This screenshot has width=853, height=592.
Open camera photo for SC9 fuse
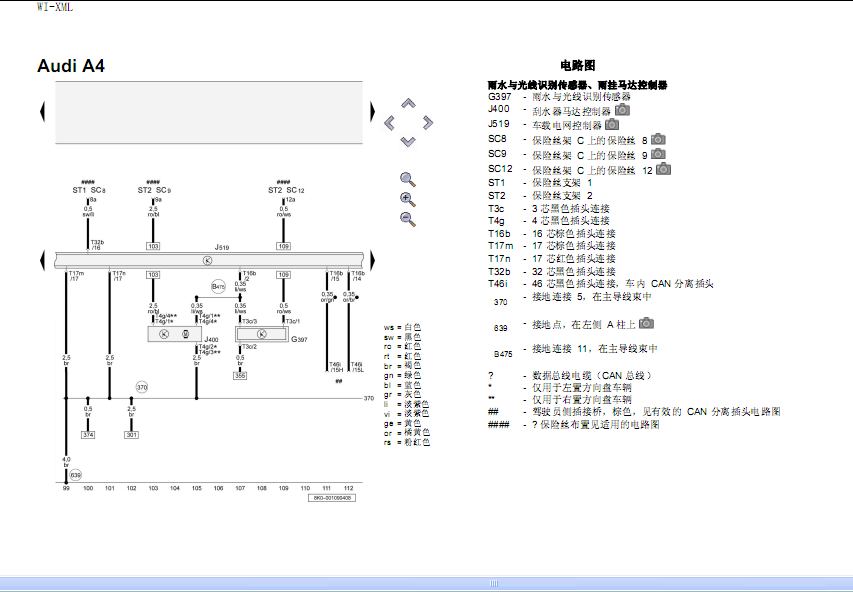[658, 154]
